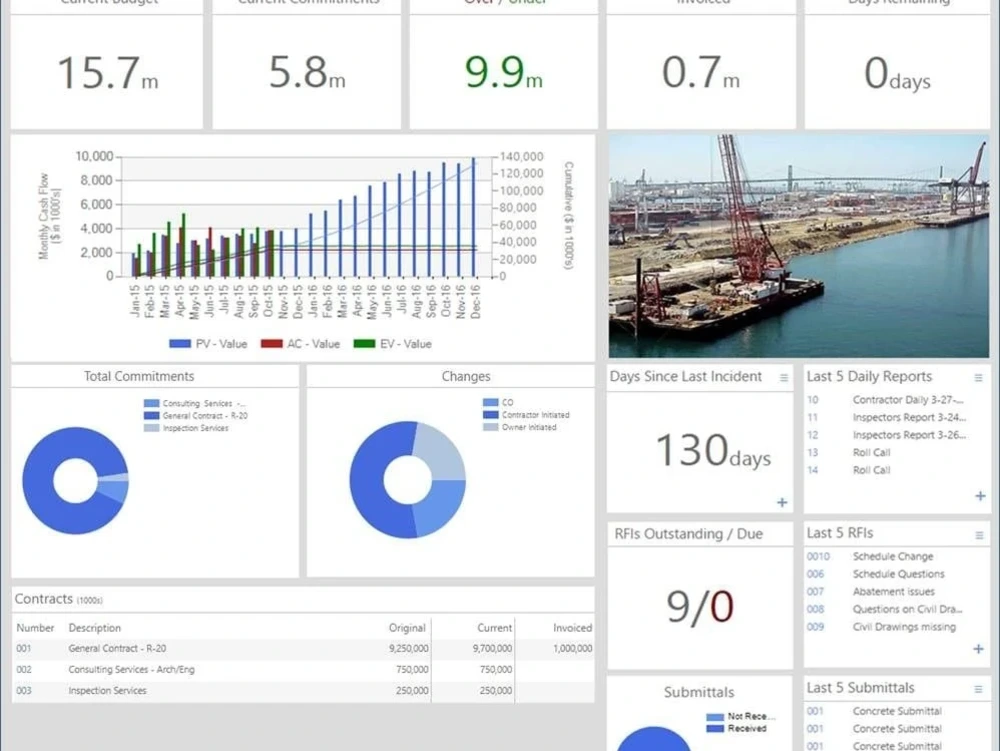Click the 9,700,000 current value cell
This screenshot has width=1000, height=751.
pyautogui.click(x=492, y=648)
